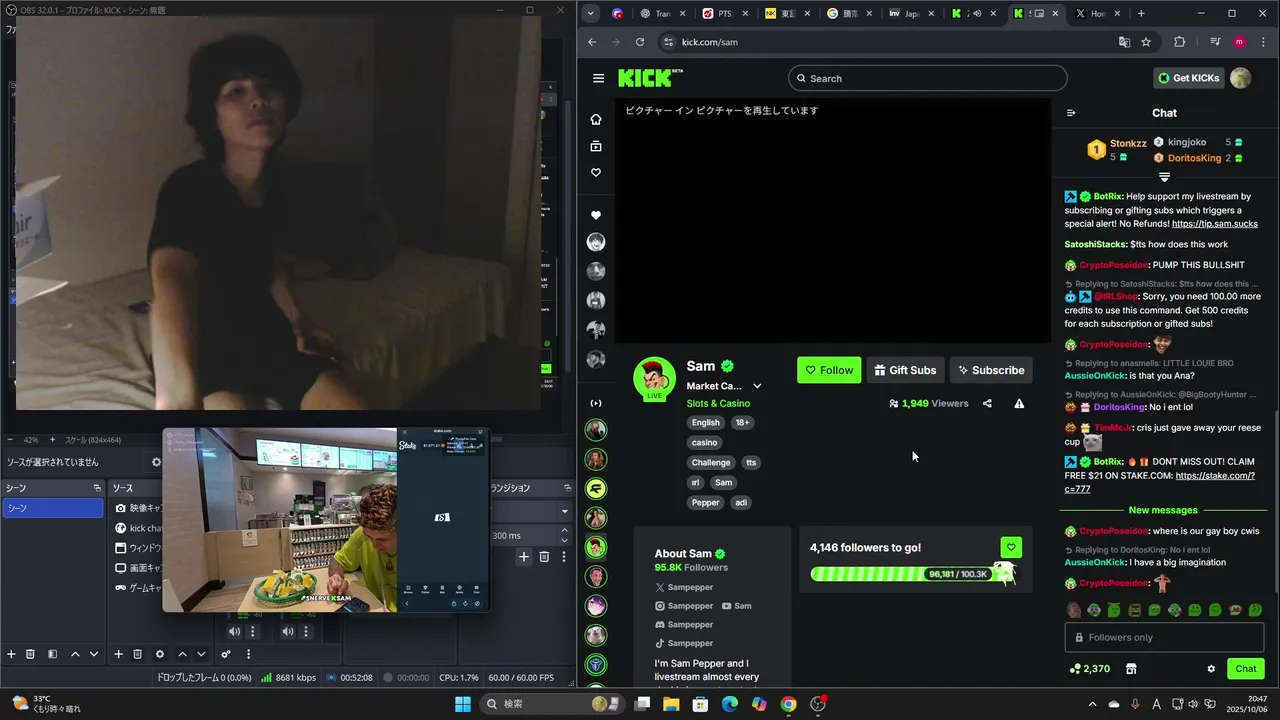Reload the kick.com/sam page
Viewport: 1280px width, 720px height.
[640, 42]
